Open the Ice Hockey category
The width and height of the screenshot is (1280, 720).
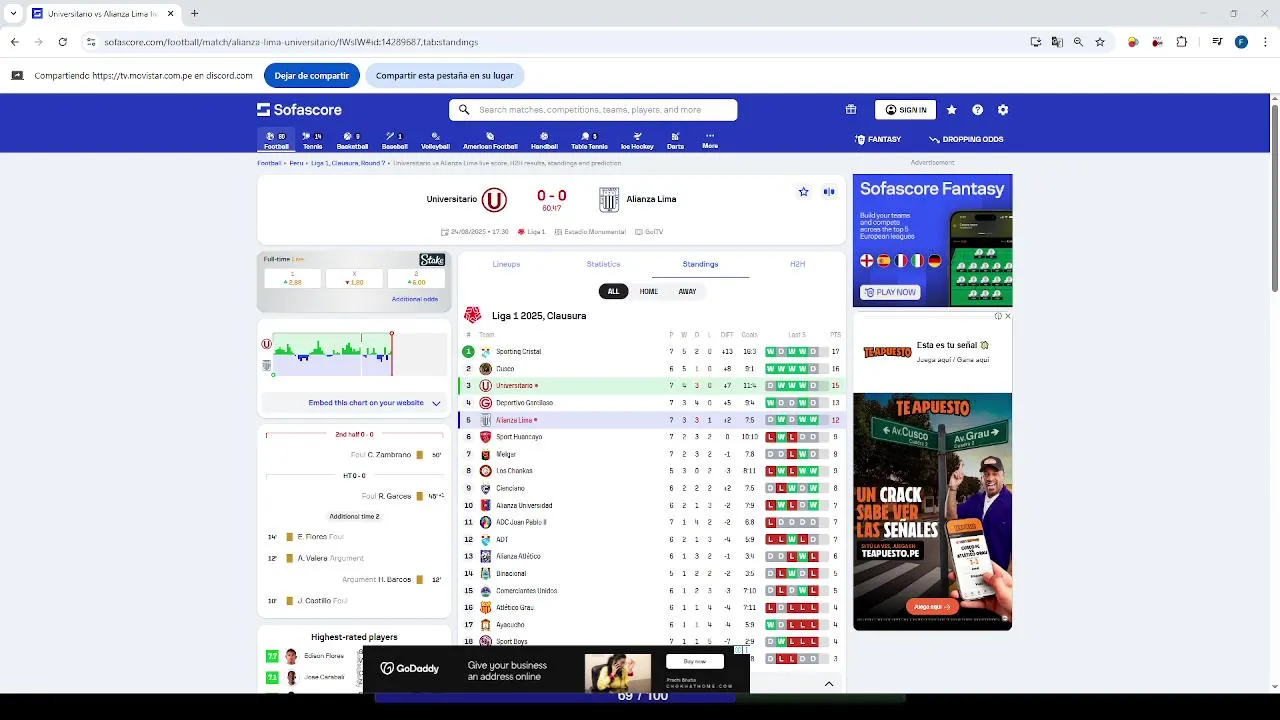(x=637, y=140)
